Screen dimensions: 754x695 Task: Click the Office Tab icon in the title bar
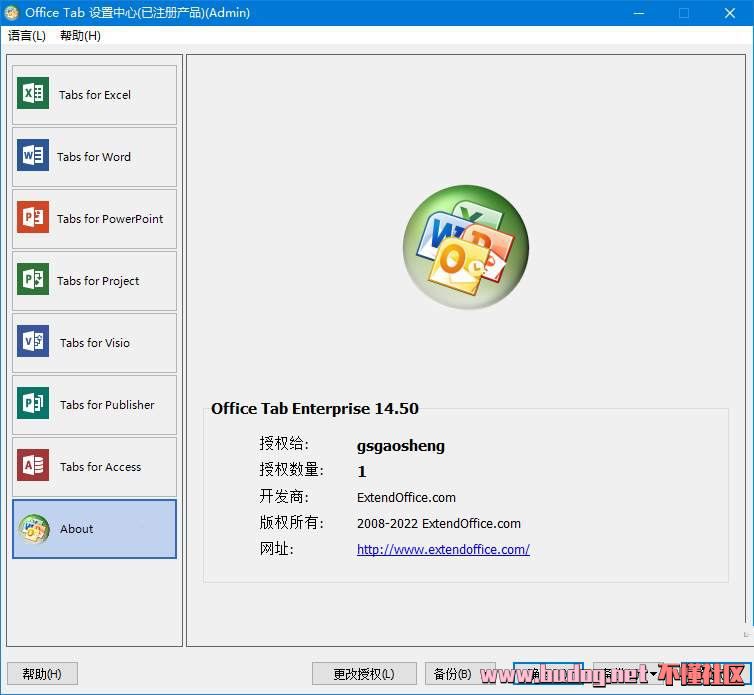(11, 13)
